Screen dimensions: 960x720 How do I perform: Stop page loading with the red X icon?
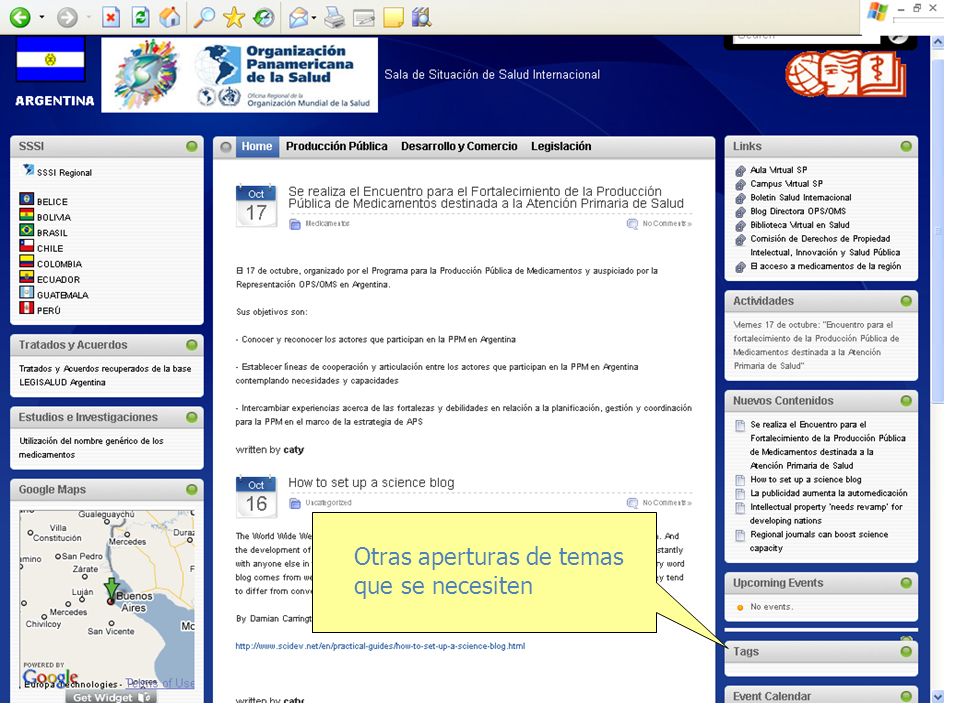pos(110,17)
